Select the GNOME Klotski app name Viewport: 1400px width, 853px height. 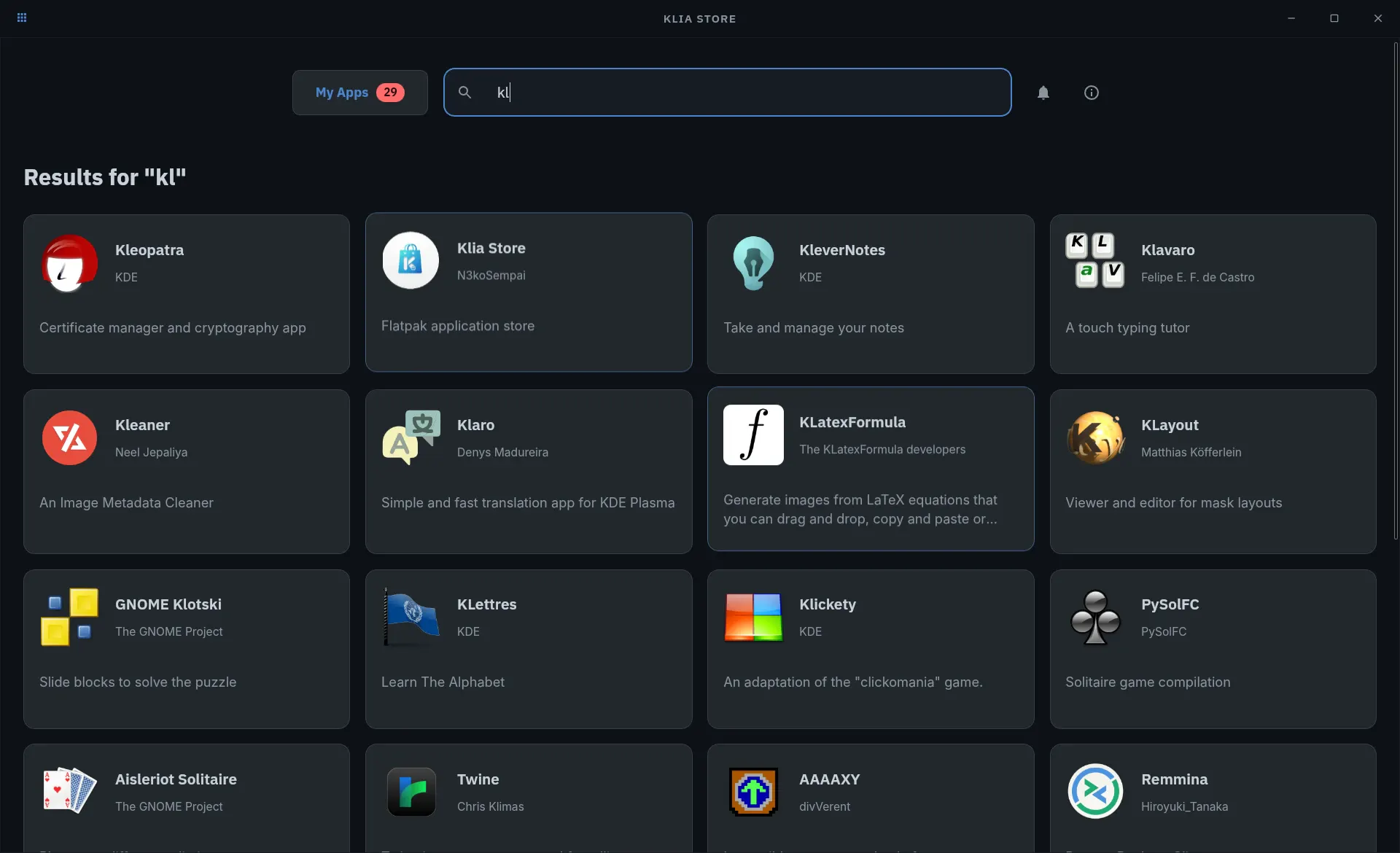[168, 604]
